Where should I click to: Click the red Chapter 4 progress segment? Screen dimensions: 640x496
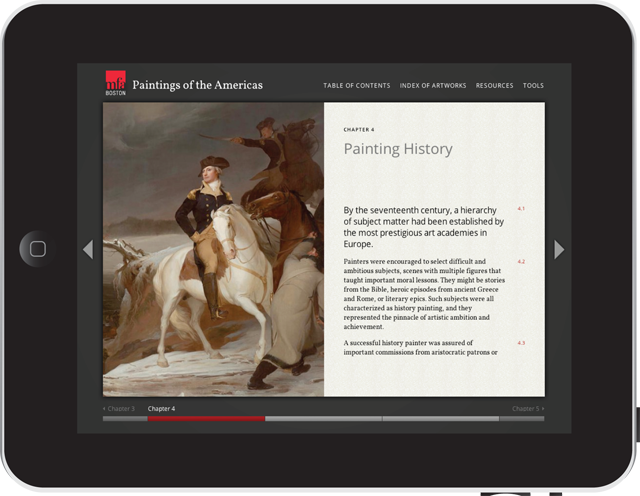[206, 419]
